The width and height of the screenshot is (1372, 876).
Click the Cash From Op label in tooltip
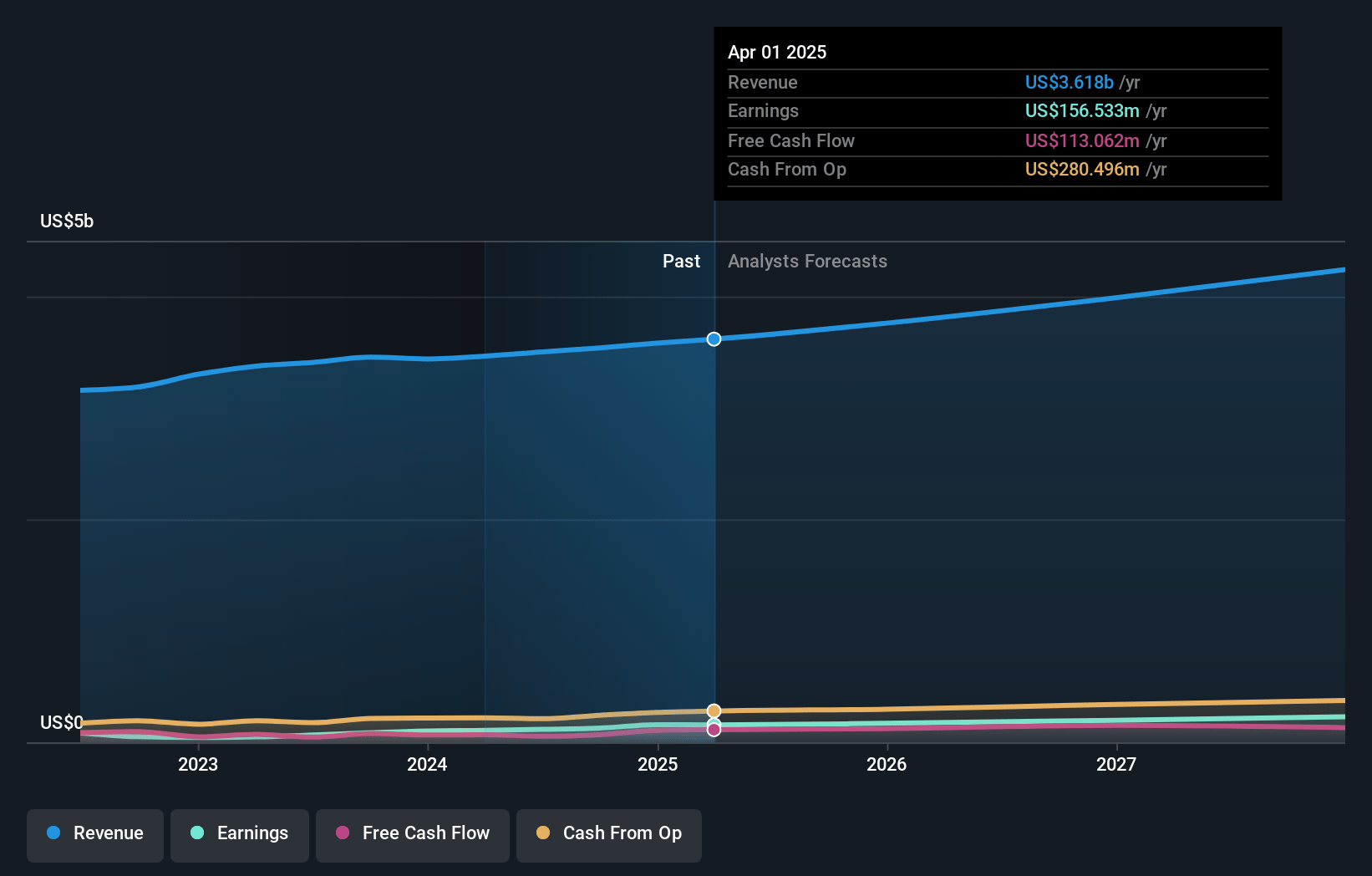(787, 169)
